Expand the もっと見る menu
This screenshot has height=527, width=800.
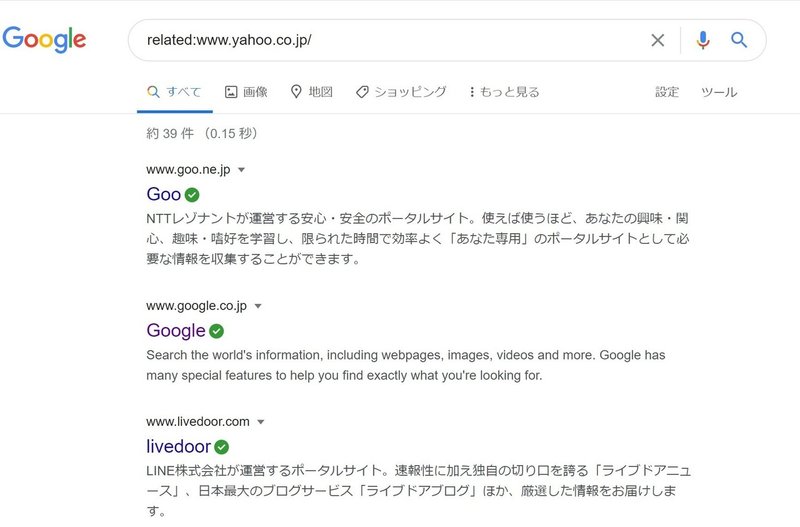pos(504,92)
